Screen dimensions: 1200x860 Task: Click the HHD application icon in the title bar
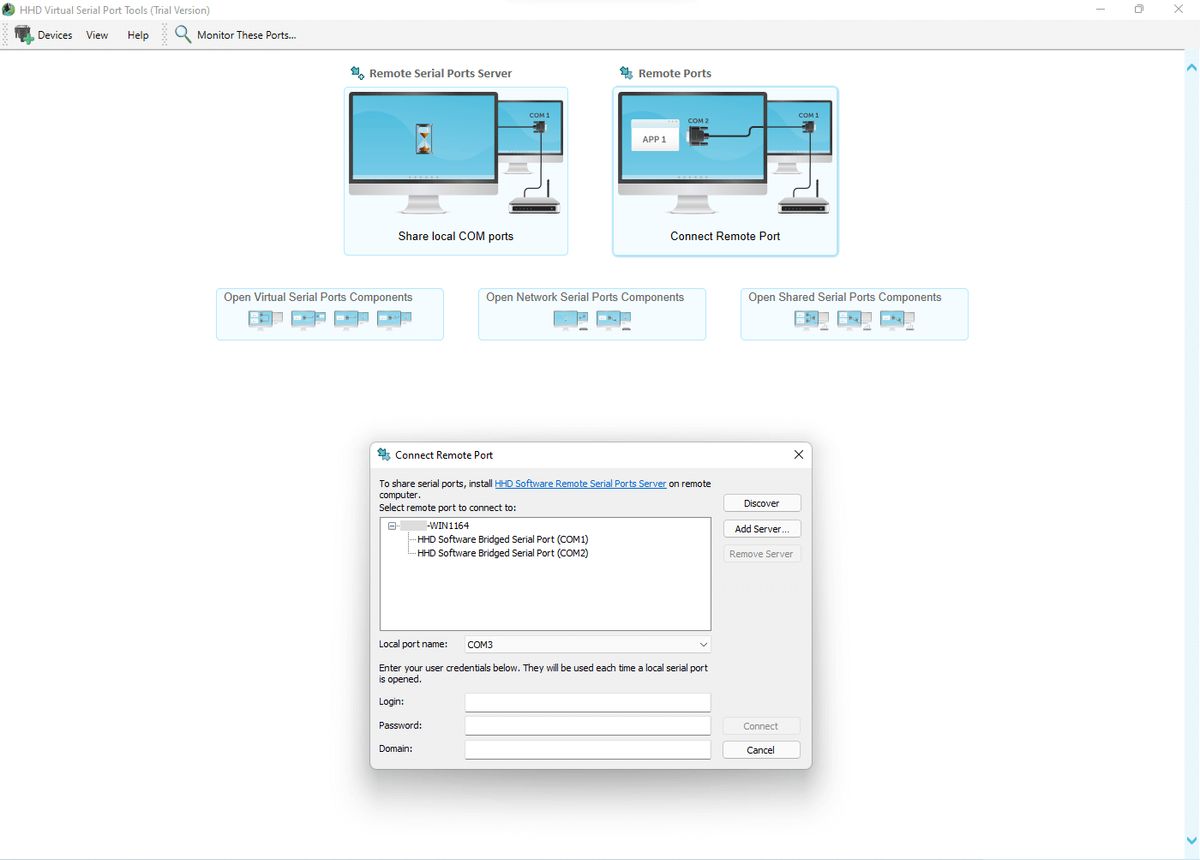click(x=9, y=9)
